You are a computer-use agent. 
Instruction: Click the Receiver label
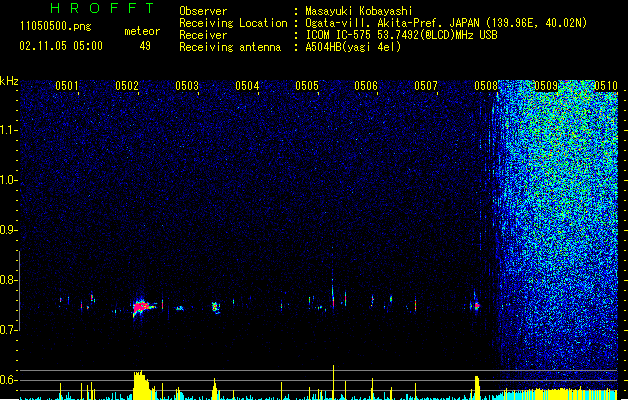pyautogui.click(x=203, y=35)
